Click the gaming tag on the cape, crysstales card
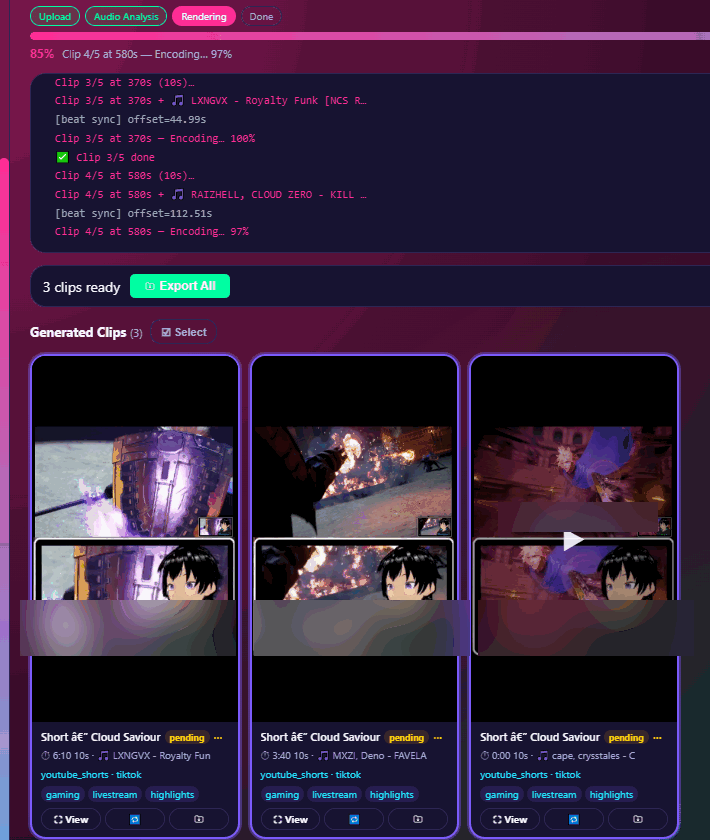This screenshot has height=840, width=710. point(502,794)
